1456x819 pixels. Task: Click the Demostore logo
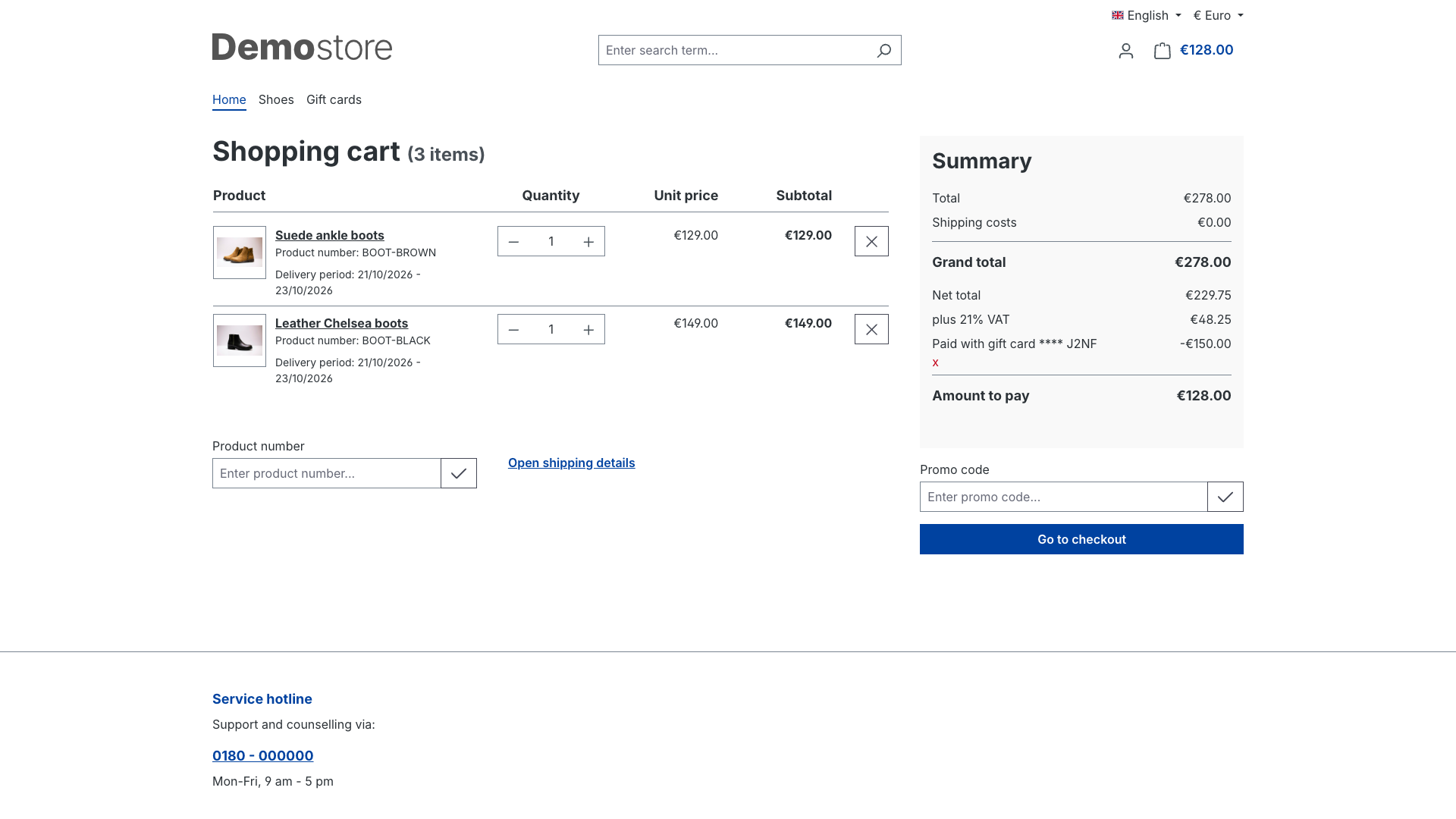(x=302, y=47)
